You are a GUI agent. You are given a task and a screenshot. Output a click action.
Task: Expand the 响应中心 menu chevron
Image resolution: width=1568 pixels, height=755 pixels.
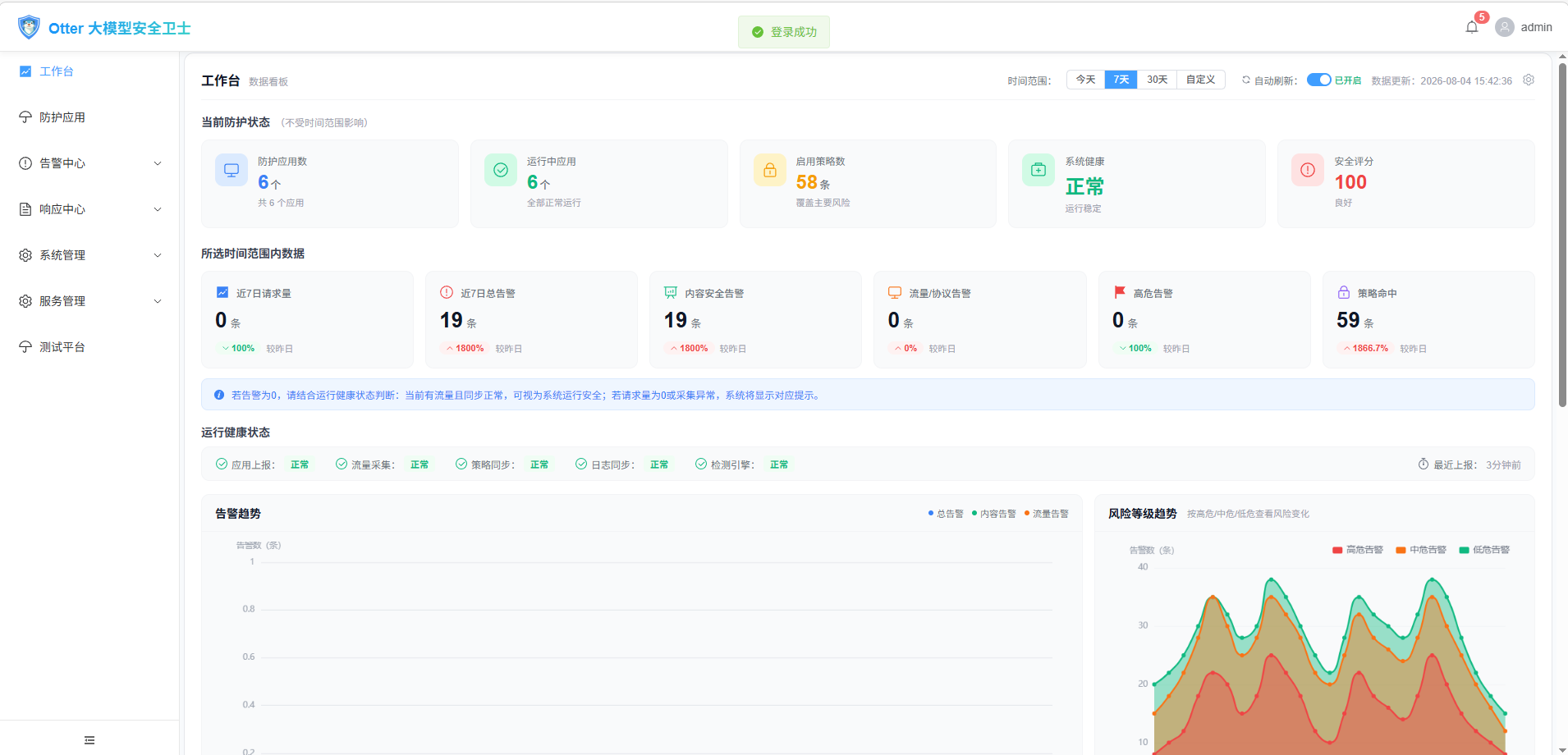(x=158, y=209)
